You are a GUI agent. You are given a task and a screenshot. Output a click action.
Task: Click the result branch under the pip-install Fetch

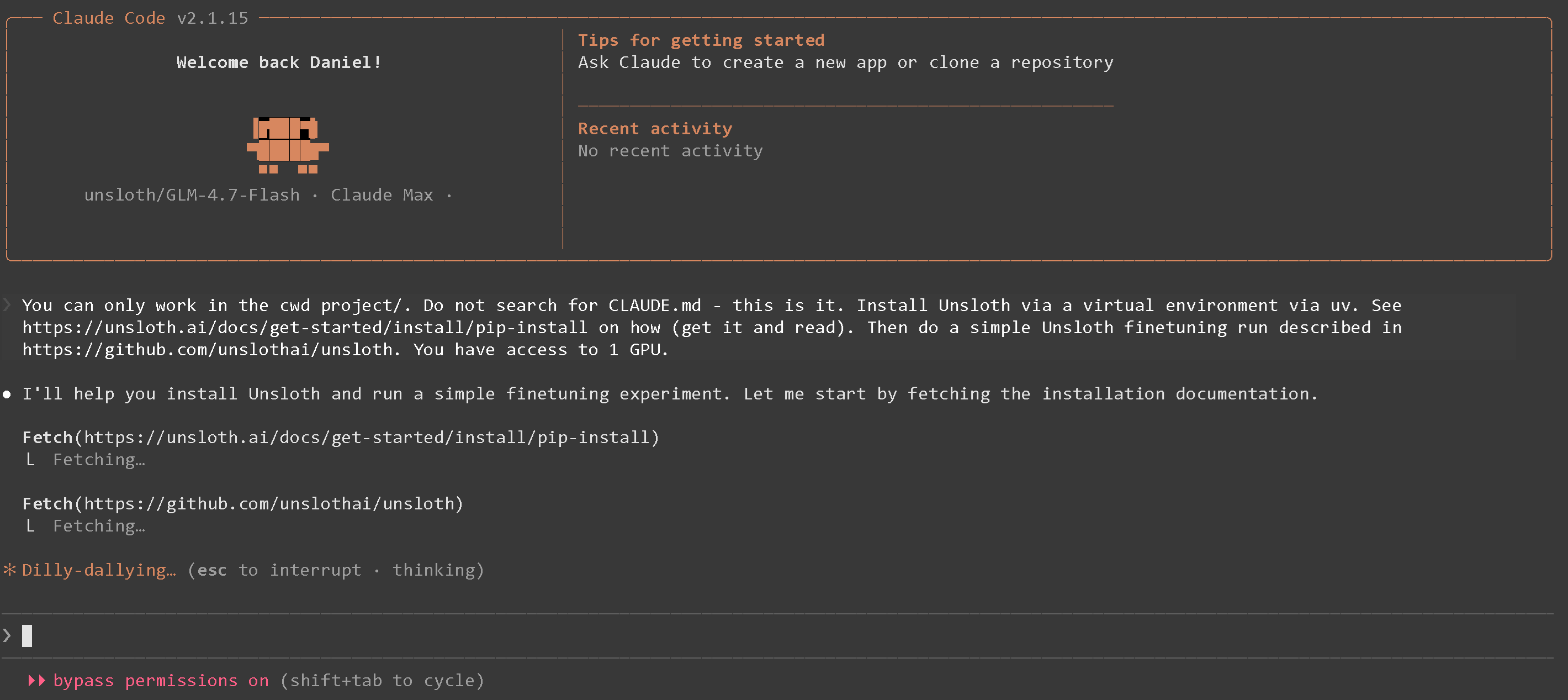click(x=30, y=460)
